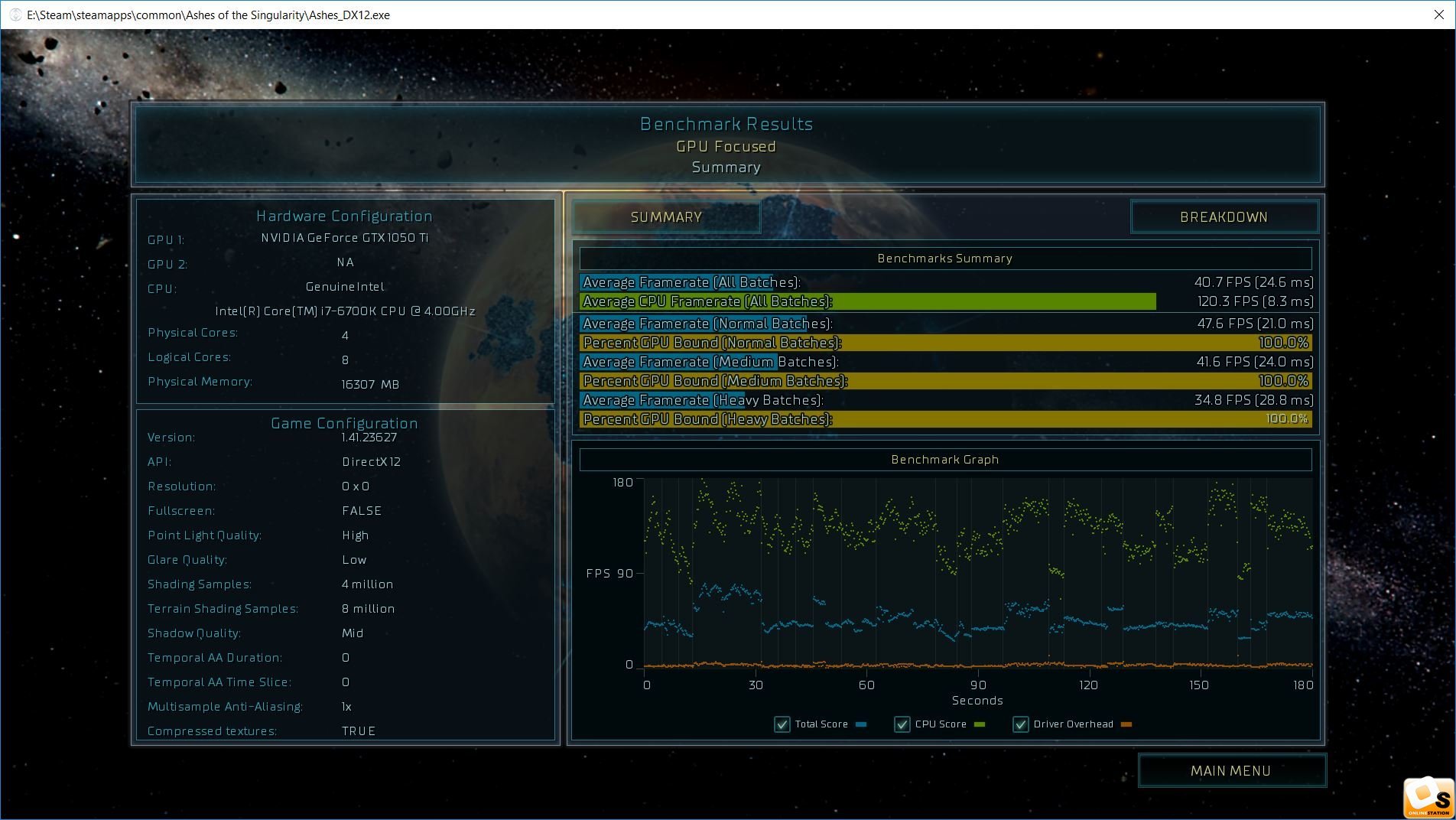Click the Fullscreen value FALSE
The width and height of the screenshot is (1456, 820).
362,511
